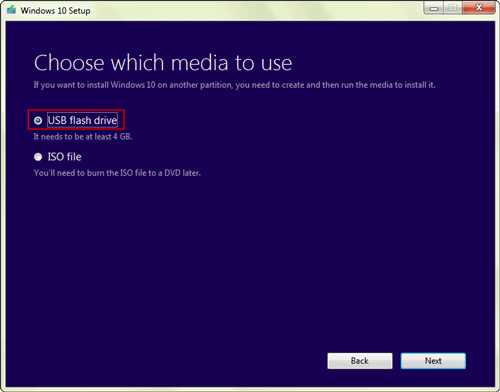
Task: Click the Windows 10 Setup title bar icon
Action: pyautogui.click(x=11, y=10)
